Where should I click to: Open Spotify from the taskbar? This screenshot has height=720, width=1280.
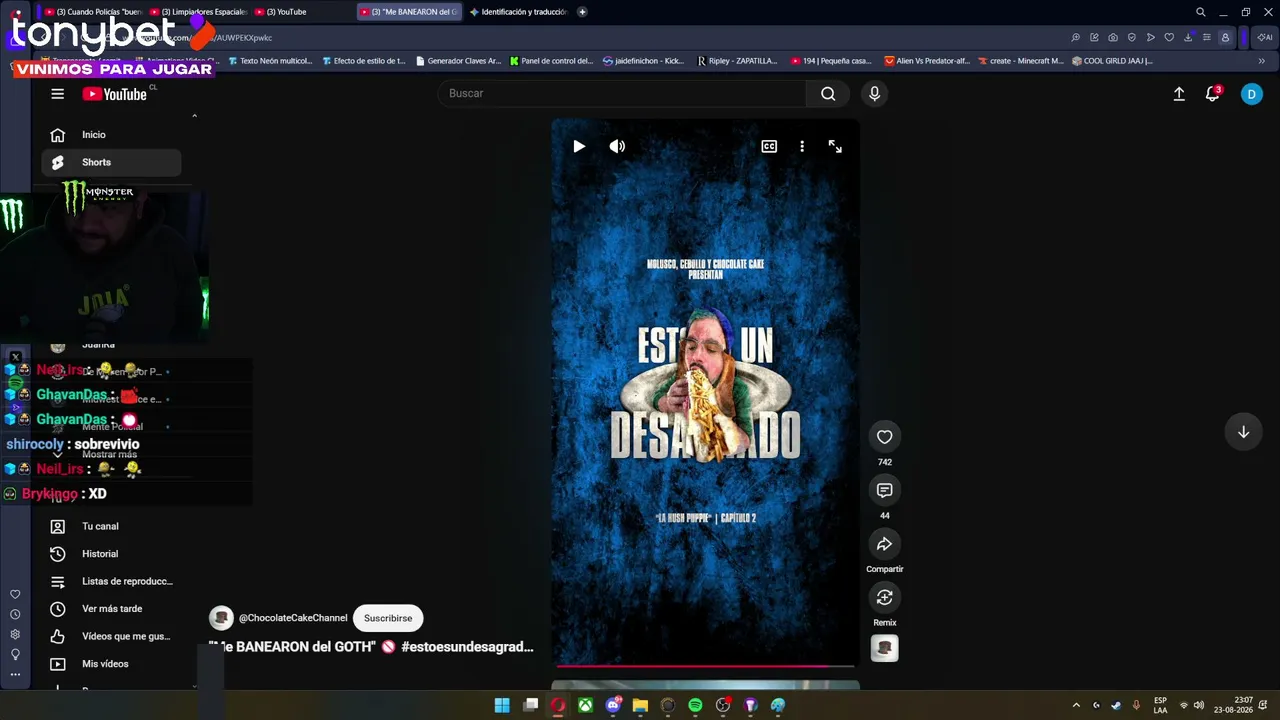695,705
